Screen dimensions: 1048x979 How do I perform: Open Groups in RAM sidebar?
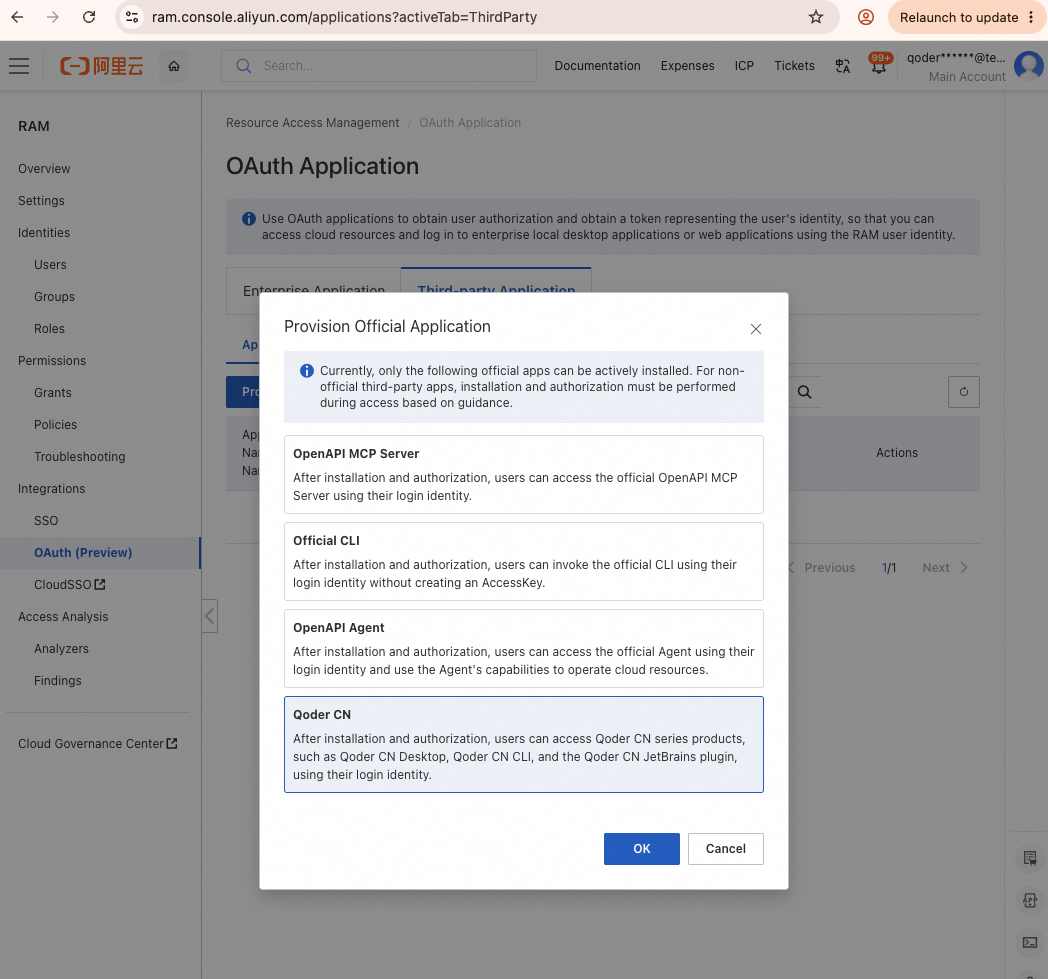pos(54,297)
